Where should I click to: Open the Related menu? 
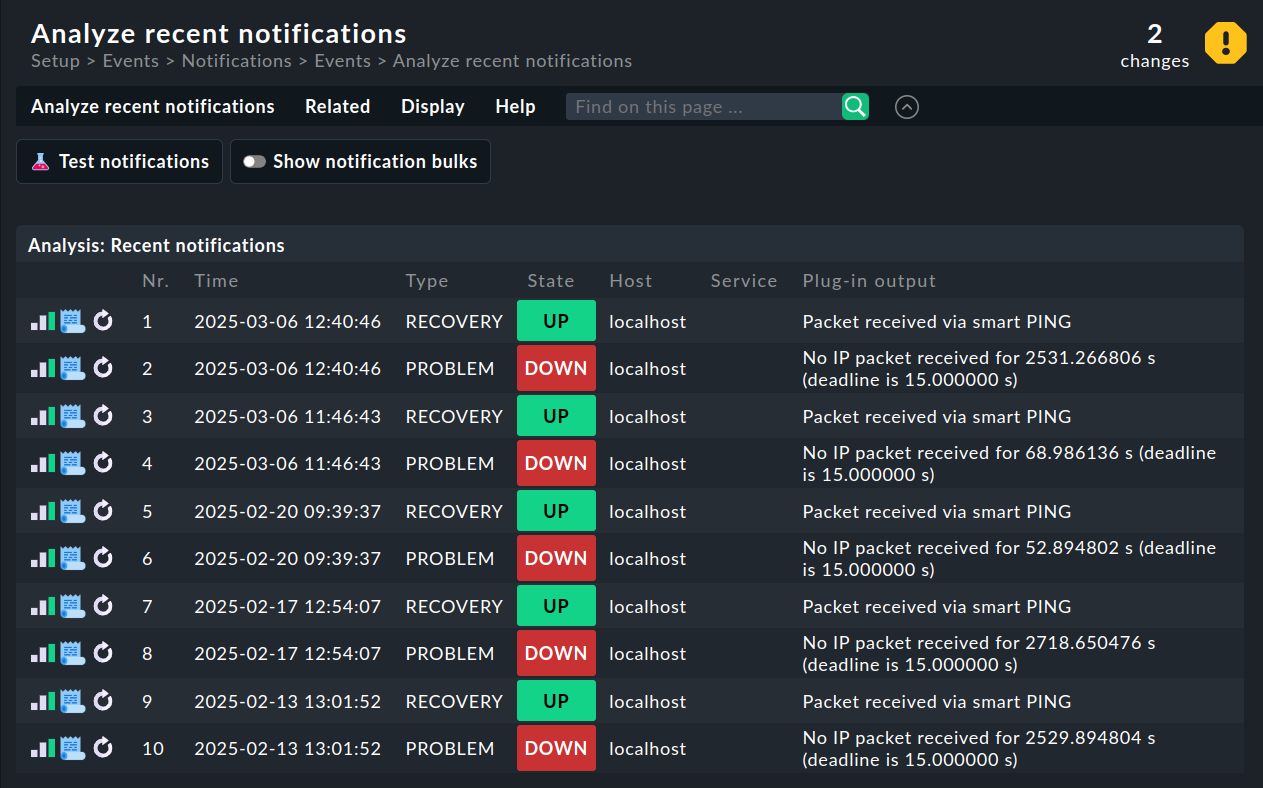(x=337, y=106)
